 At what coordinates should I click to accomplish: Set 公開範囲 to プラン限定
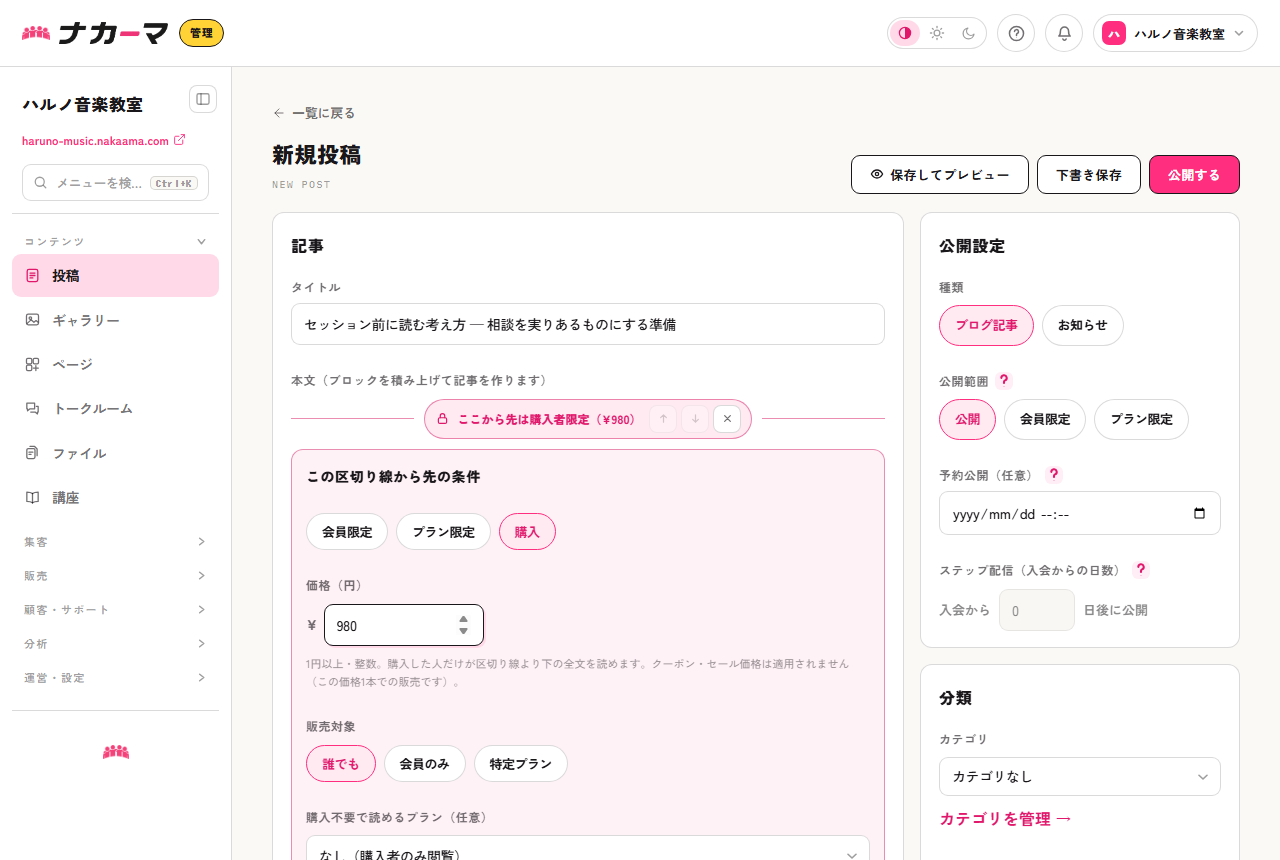1141,419
